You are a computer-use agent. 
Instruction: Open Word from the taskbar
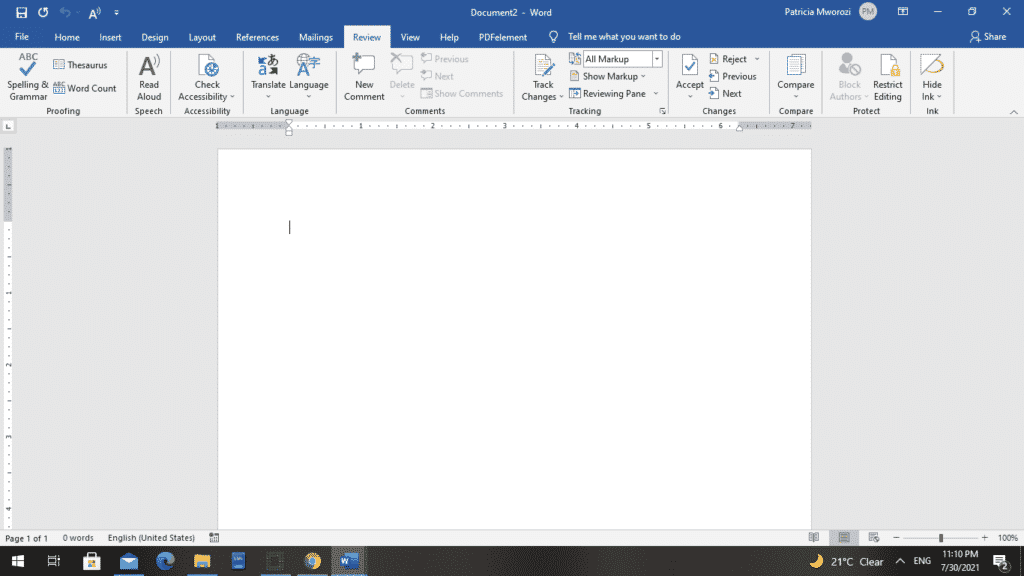348,561
